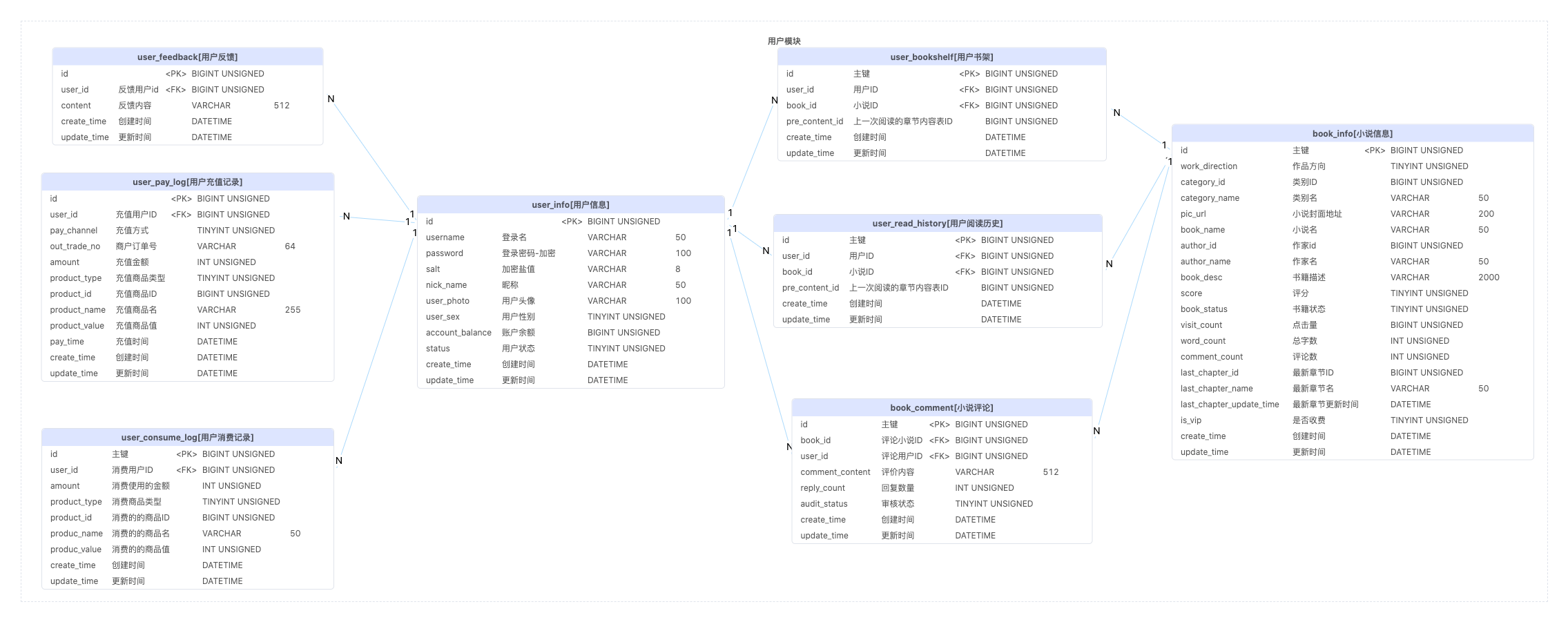The height and width of the screenshot is (622, 1568).
Task: Select the user_feedback[用户反馈] table header
Action: 188,57
